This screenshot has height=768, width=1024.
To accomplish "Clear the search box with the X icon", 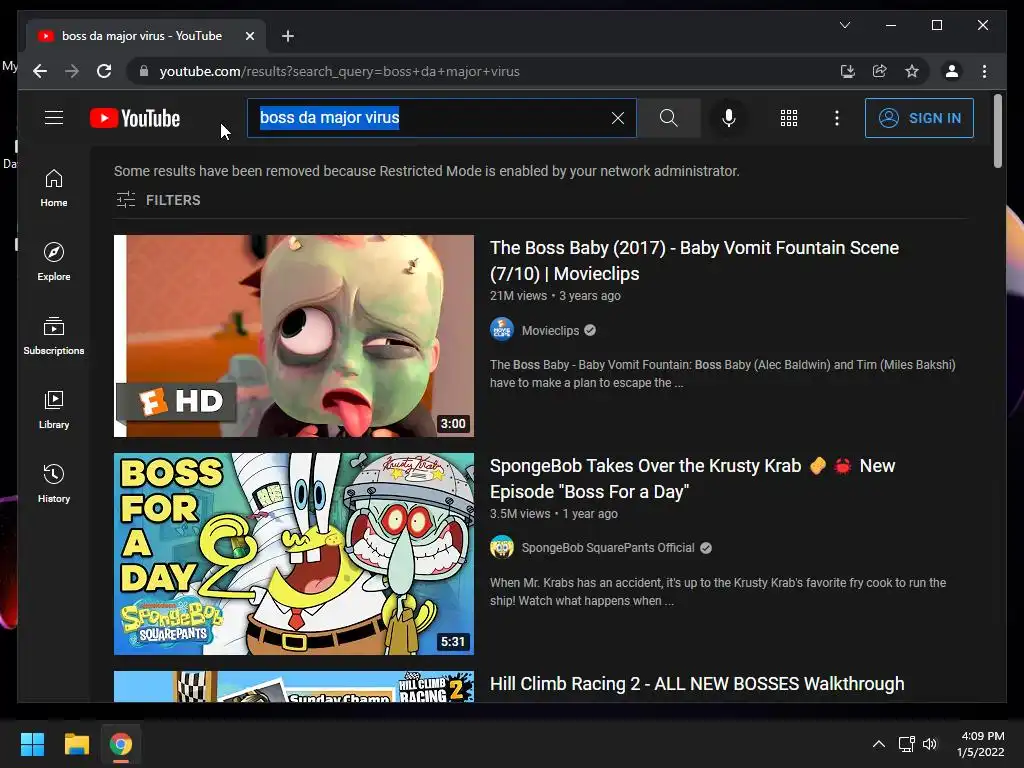I will click(x=617, y=118).
